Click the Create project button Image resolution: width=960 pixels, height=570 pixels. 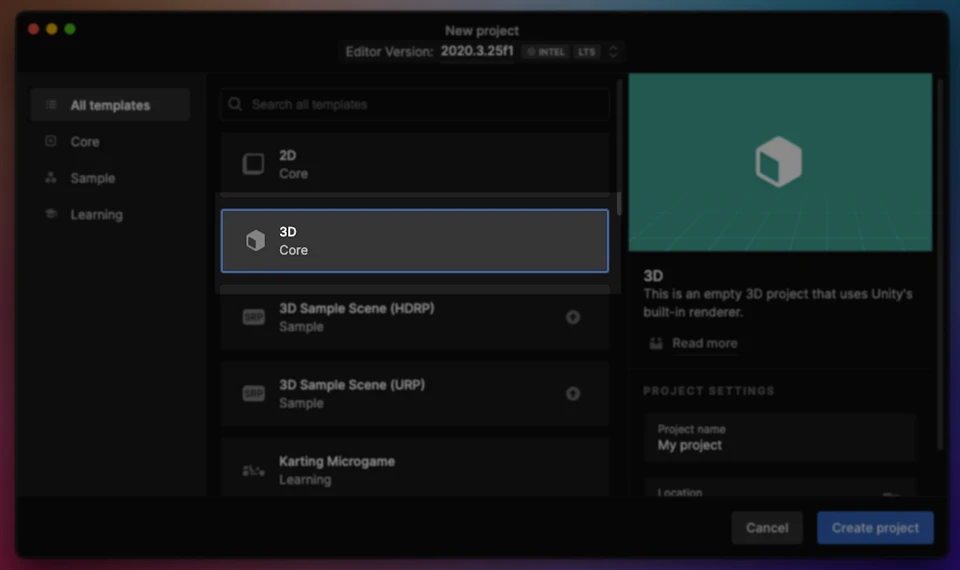876,528
